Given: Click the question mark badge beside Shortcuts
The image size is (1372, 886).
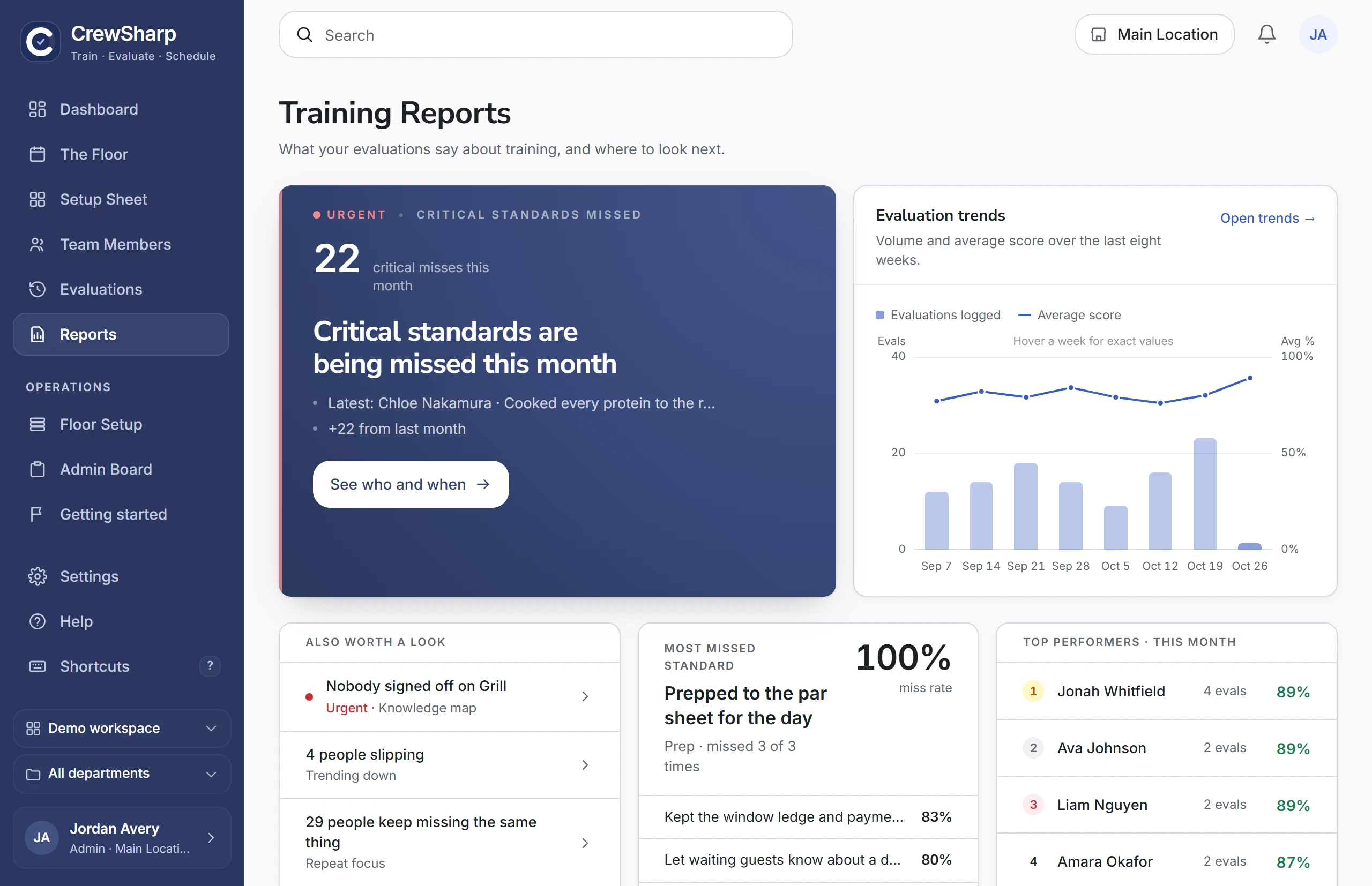Looking at the screenshot, I should [x=210, y=666].
